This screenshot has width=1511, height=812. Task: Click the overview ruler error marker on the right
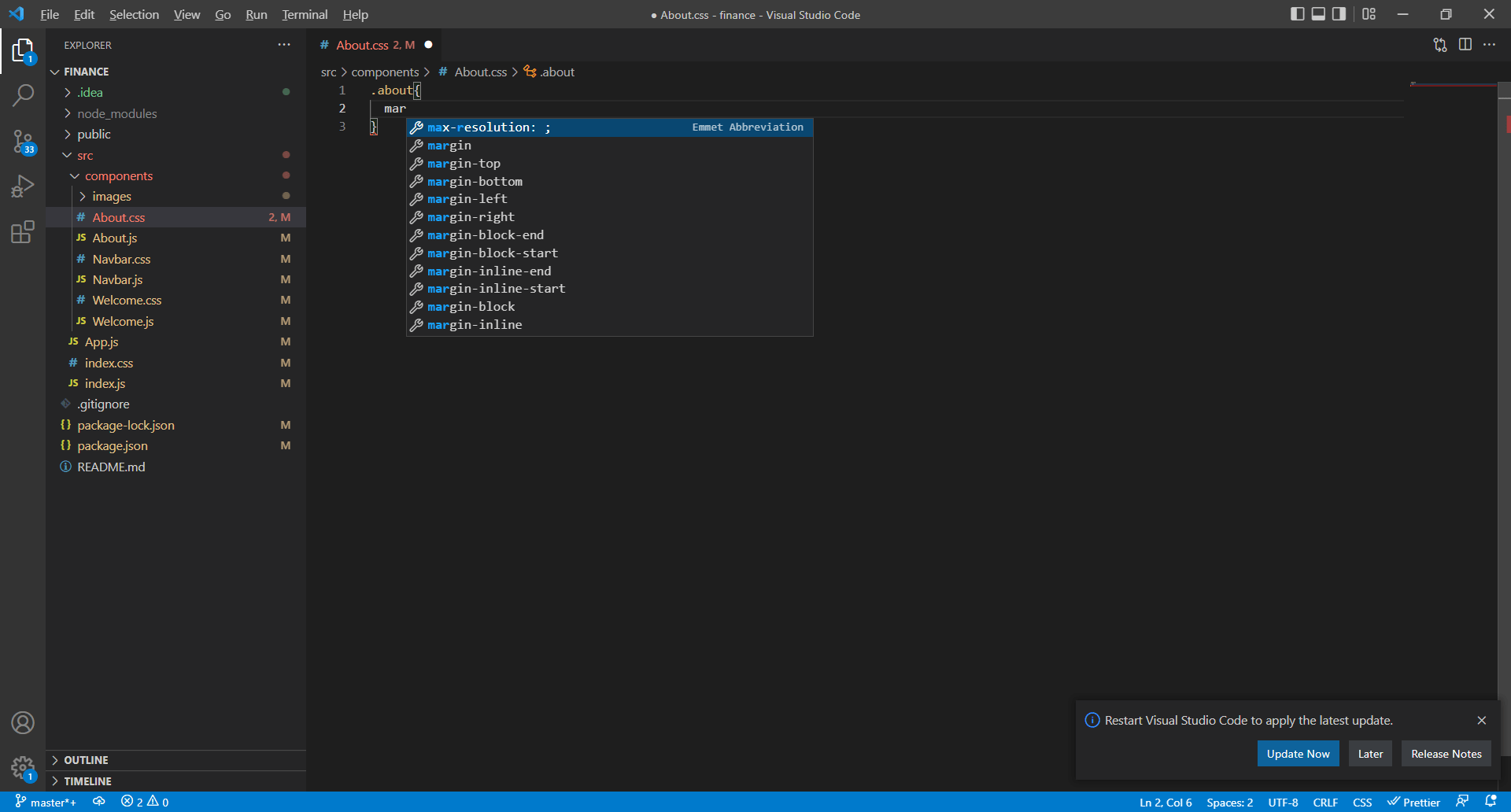coord(1506,124)
